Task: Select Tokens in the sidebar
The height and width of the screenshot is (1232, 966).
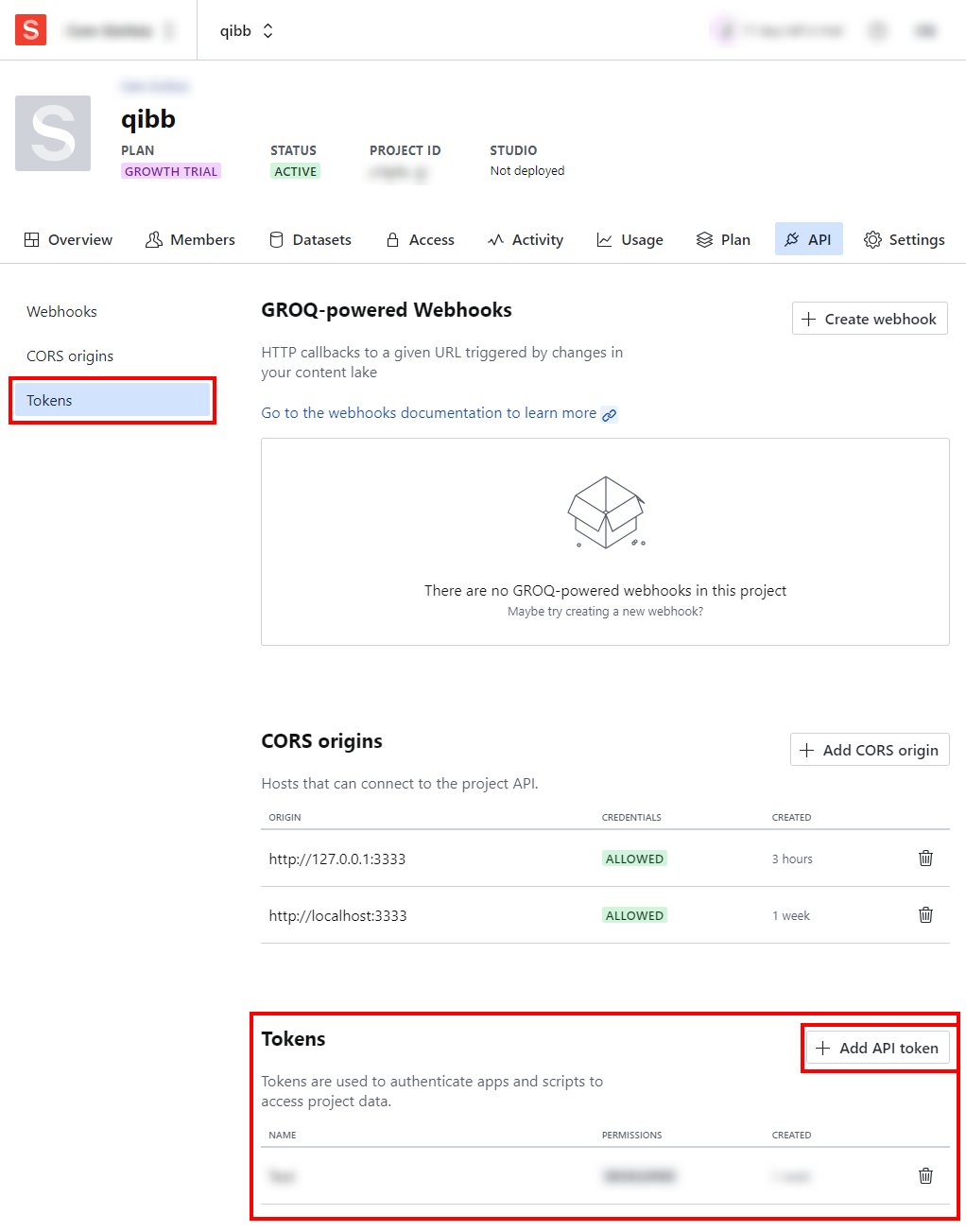Action: click(112, 401)
